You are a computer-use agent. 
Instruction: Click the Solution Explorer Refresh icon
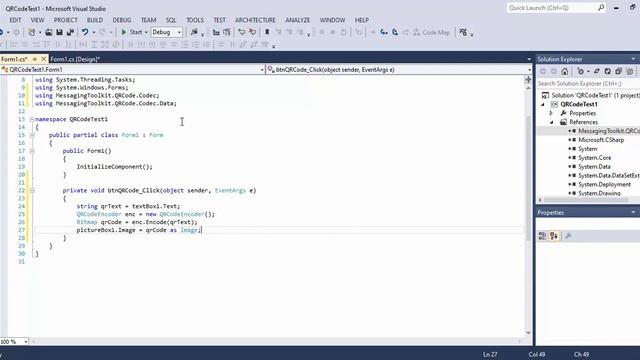coord(607,71)
